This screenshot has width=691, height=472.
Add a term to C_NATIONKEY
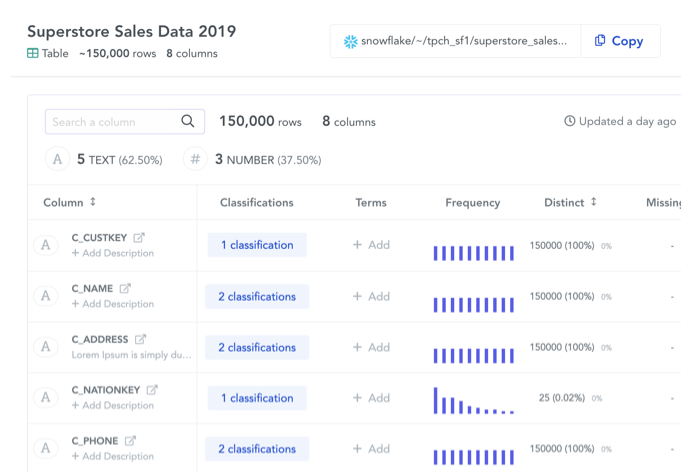pos(372,398)
